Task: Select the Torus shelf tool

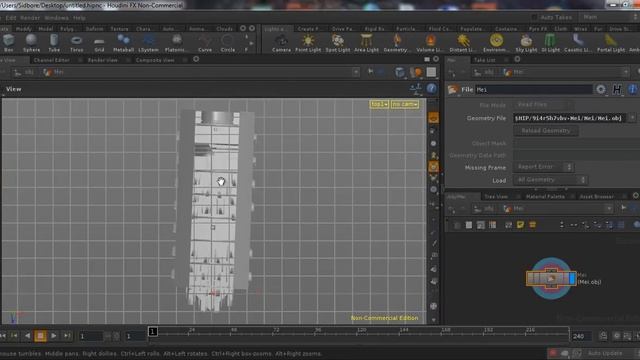Action: coord(76,43)
